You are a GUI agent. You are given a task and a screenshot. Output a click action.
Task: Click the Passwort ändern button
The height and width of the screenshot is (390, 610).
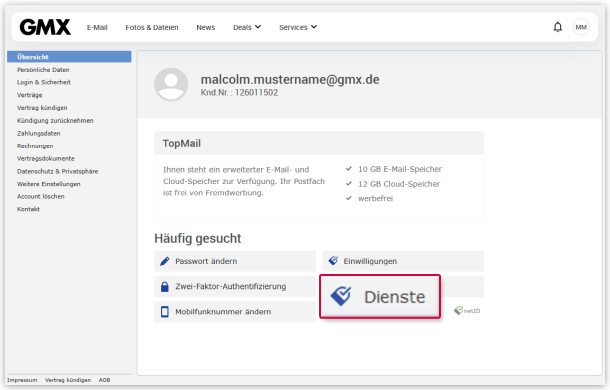pos(235,261)
